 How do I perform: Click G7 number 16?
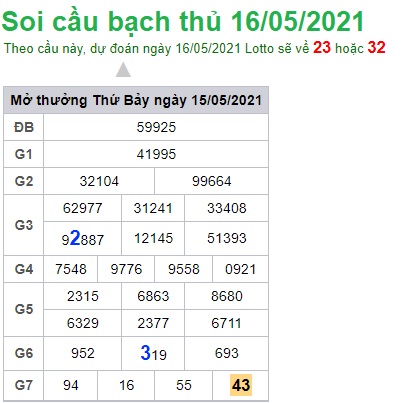(x=126, y=385)
